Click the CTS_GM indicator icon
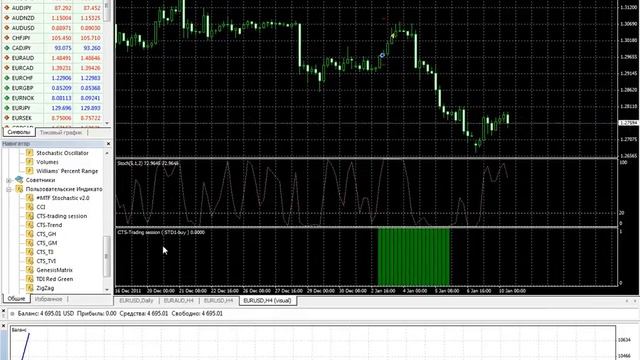The height and width of the screenshot is (360, 640). click(29, 243)
